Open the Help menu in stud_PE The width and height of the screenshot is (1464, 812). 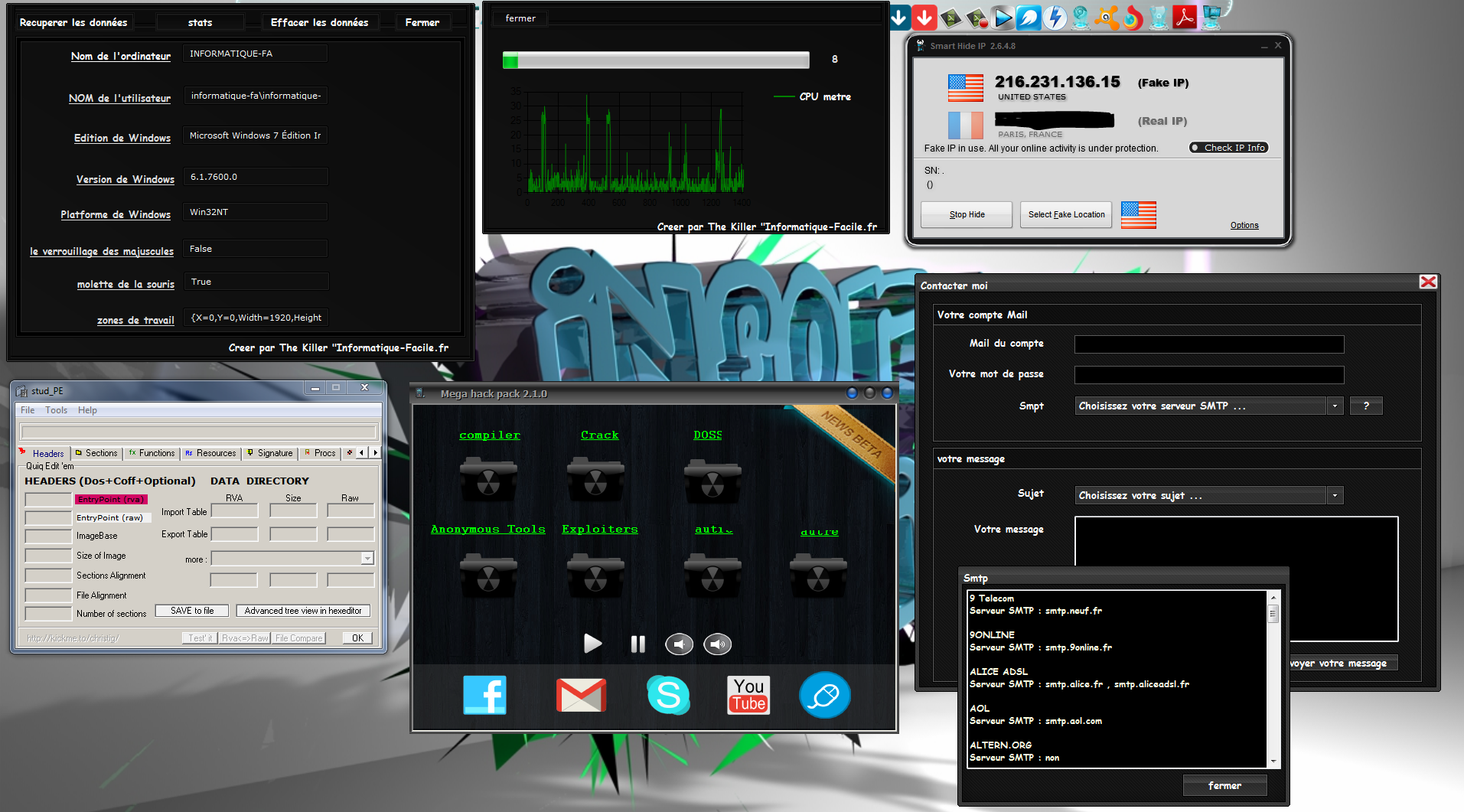click(x=87, y=410)
